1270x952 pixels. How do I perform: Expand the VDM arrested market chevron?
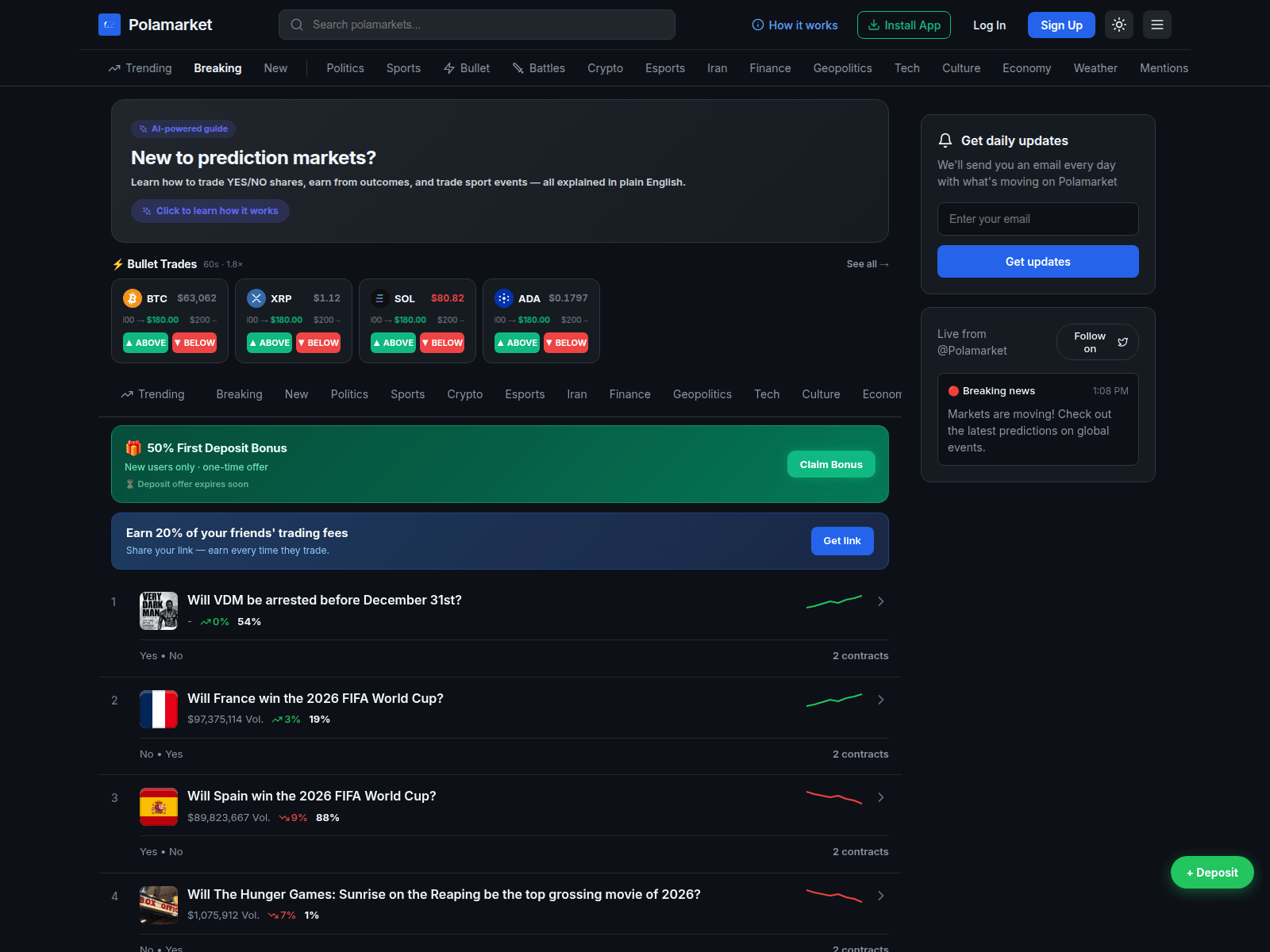[880, 601]
